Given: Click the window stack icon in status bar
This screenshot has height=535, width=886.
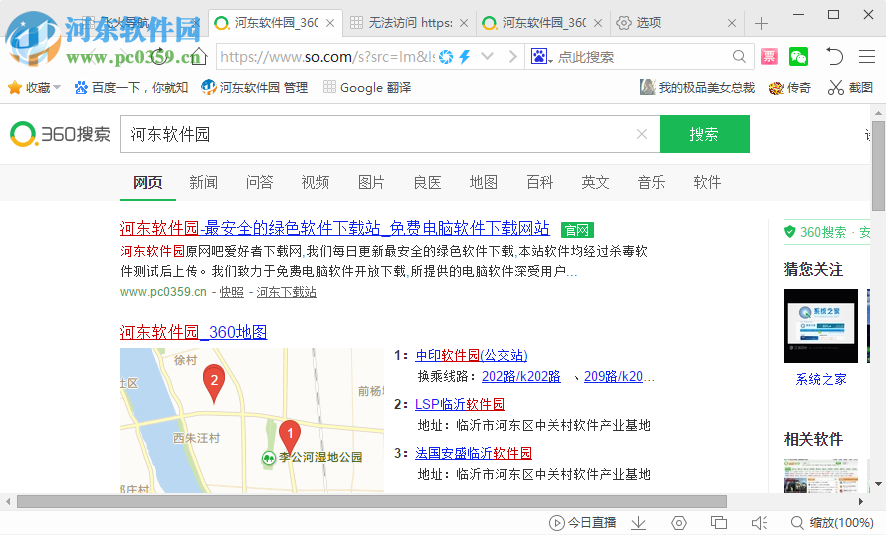Looking at the screenshot, I should click(x=719, y=523).
